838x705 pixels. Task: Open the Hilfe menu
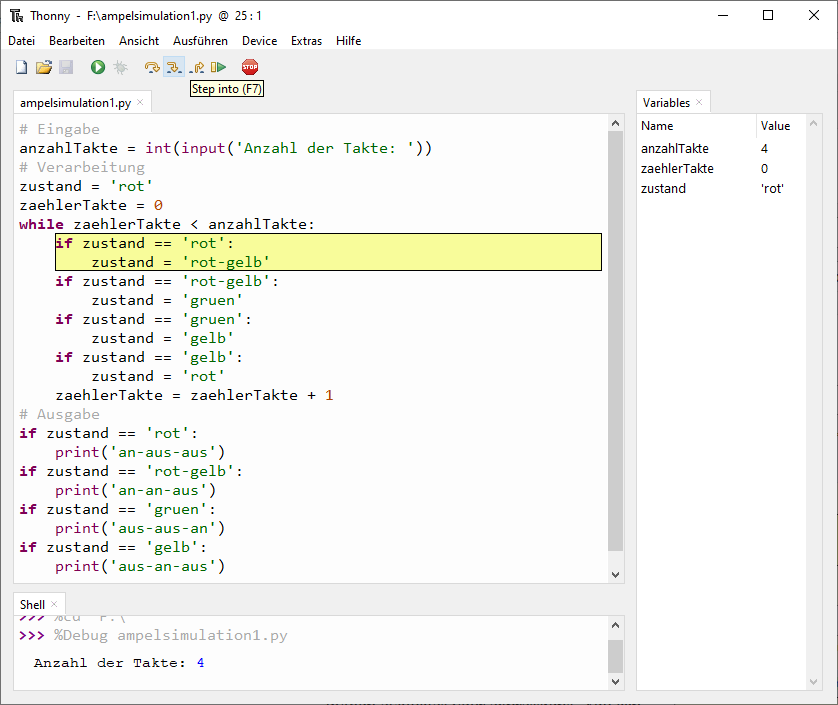click(348, 41)
